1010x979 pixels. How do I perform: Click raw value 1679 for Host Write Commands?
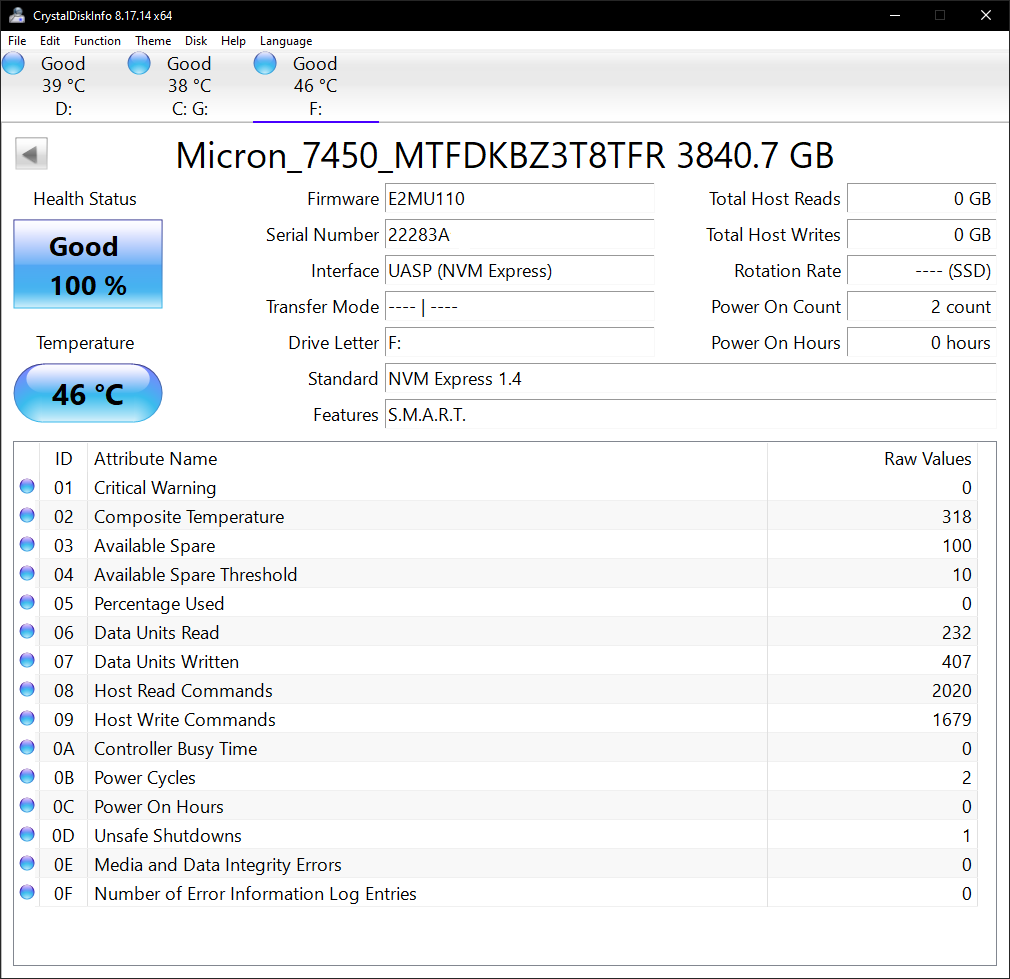[952, 719]
